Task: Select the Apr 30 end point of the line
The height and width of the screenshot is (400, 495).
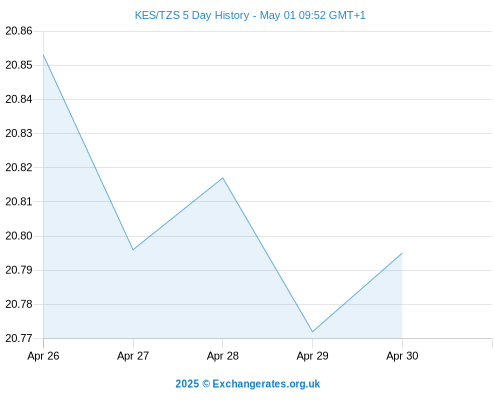Action: point(402,253)
